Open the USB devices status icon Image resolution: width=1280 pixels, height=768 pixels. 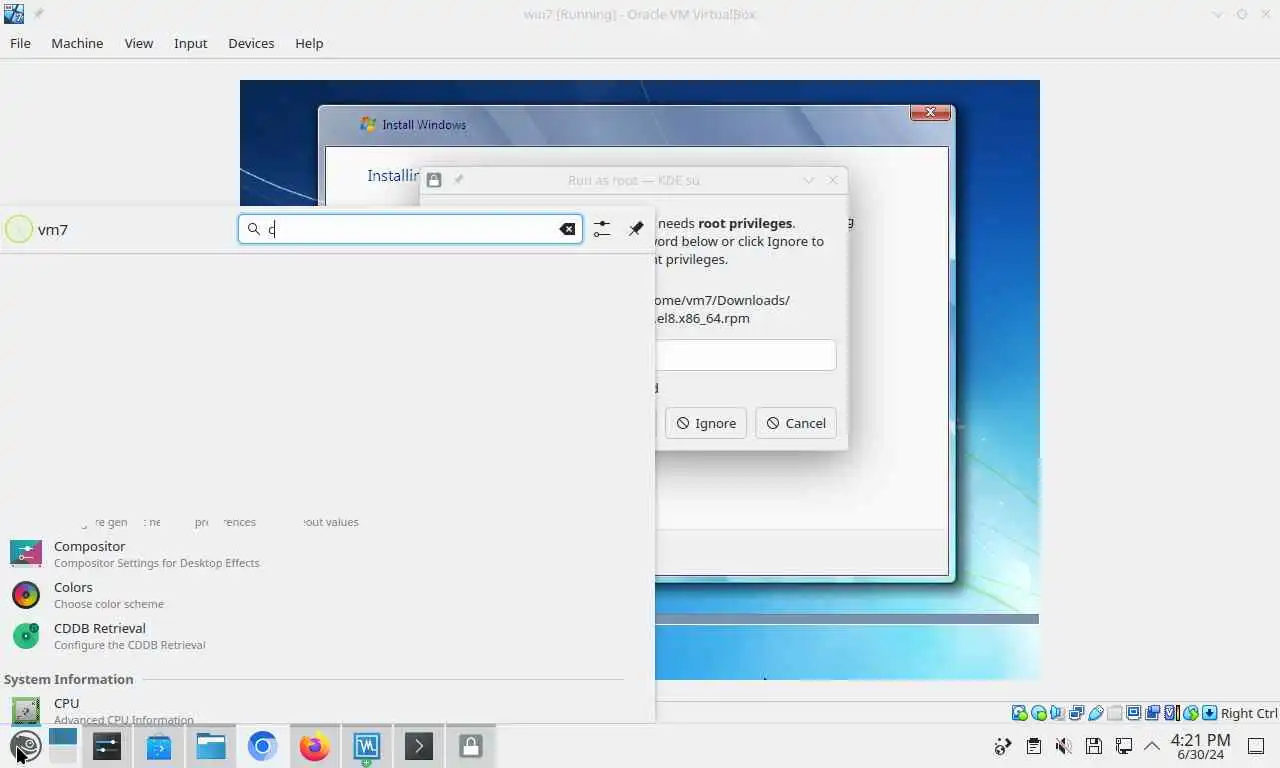coord(1096,713)
